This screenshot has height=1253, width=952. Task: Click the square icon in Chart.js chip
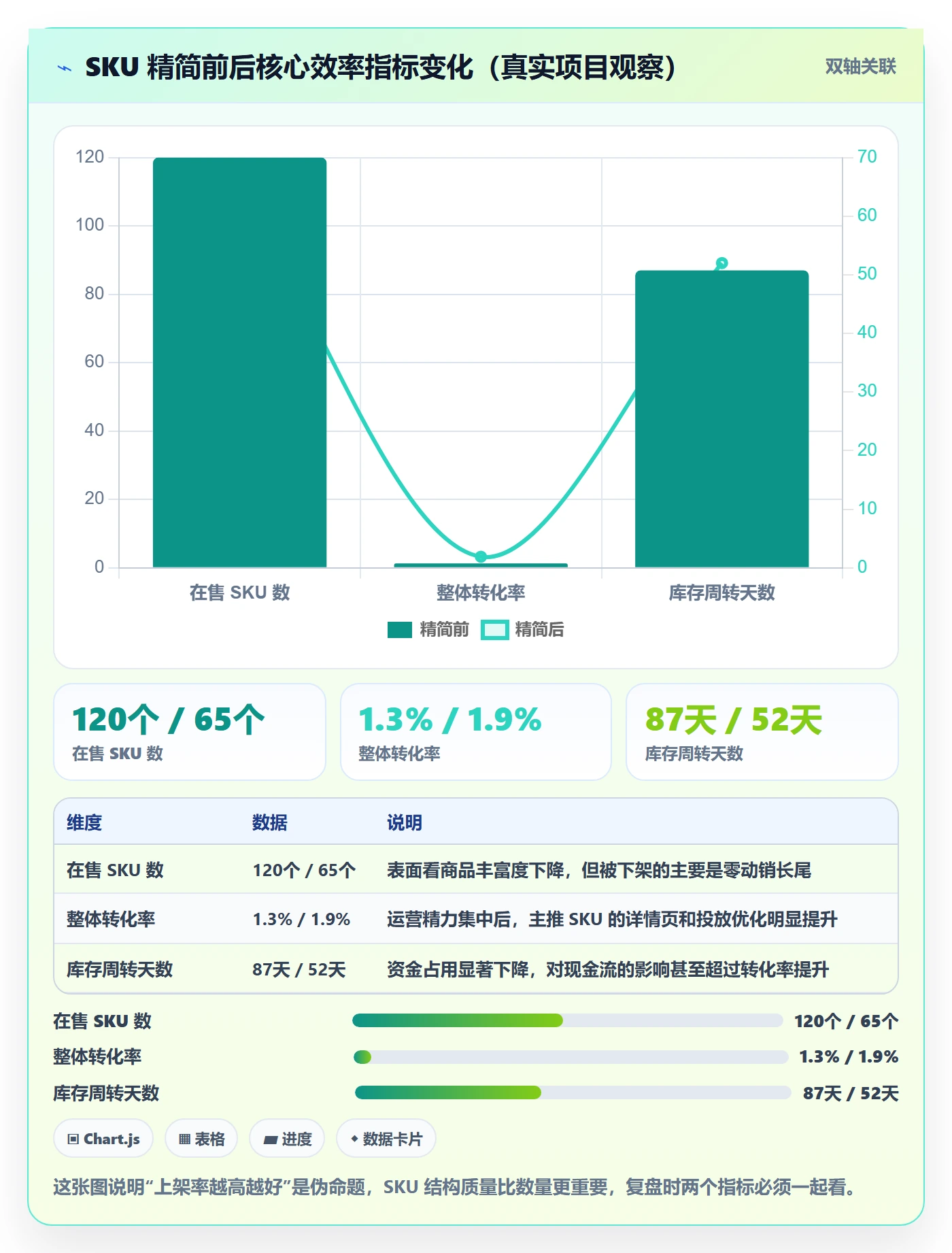pyautogui.click(x=73, y=1139)
